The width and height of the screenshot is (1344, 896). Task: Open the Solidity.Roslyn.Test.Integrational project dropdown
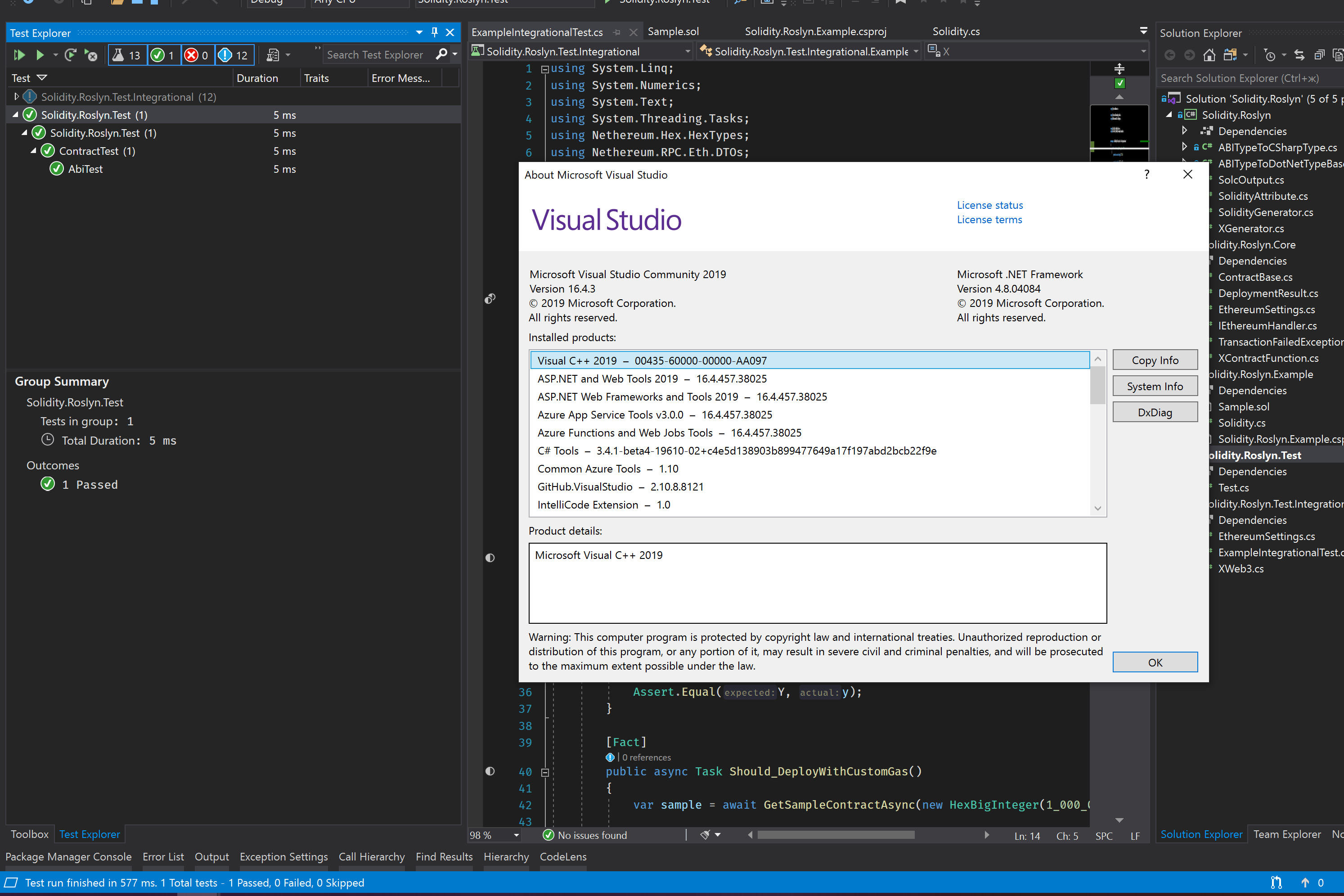688,51
